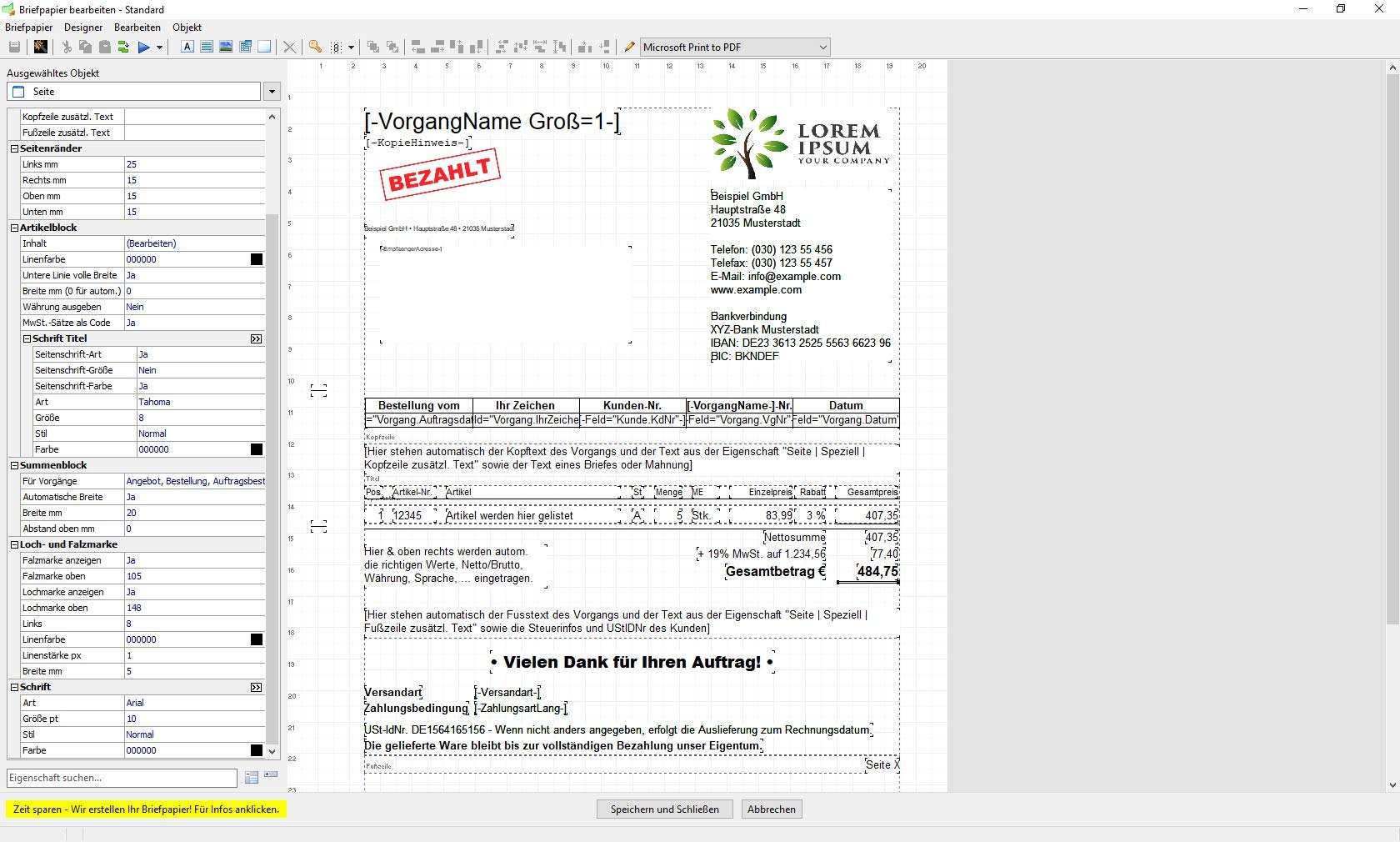Image resolution: width=1400 pixels, height=842 pixels.
Task: Toggle 'Automatische Breite' value Ja
Action: [x=194, y=497]
